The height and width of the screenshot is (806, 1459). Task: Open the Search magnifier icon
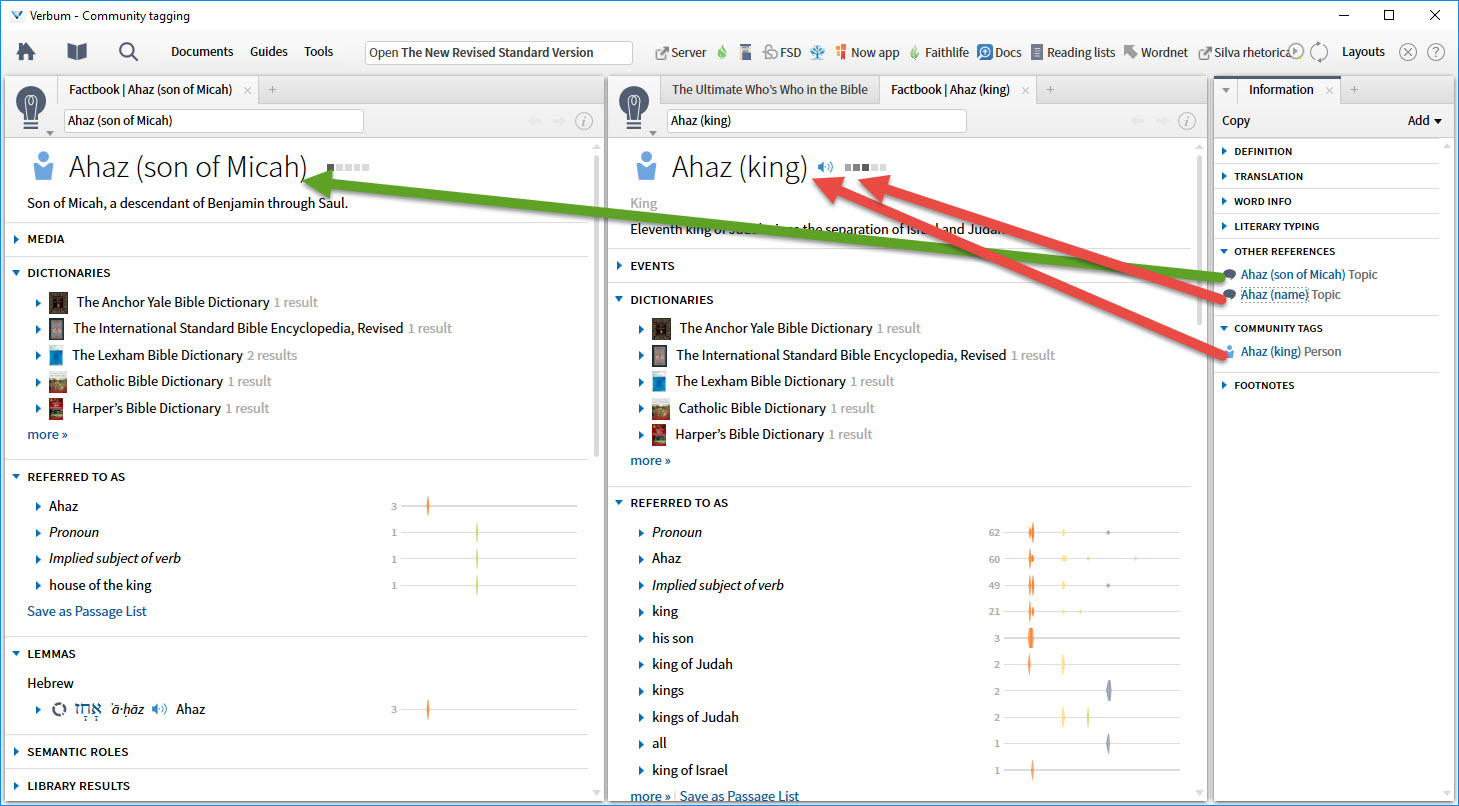128,52
